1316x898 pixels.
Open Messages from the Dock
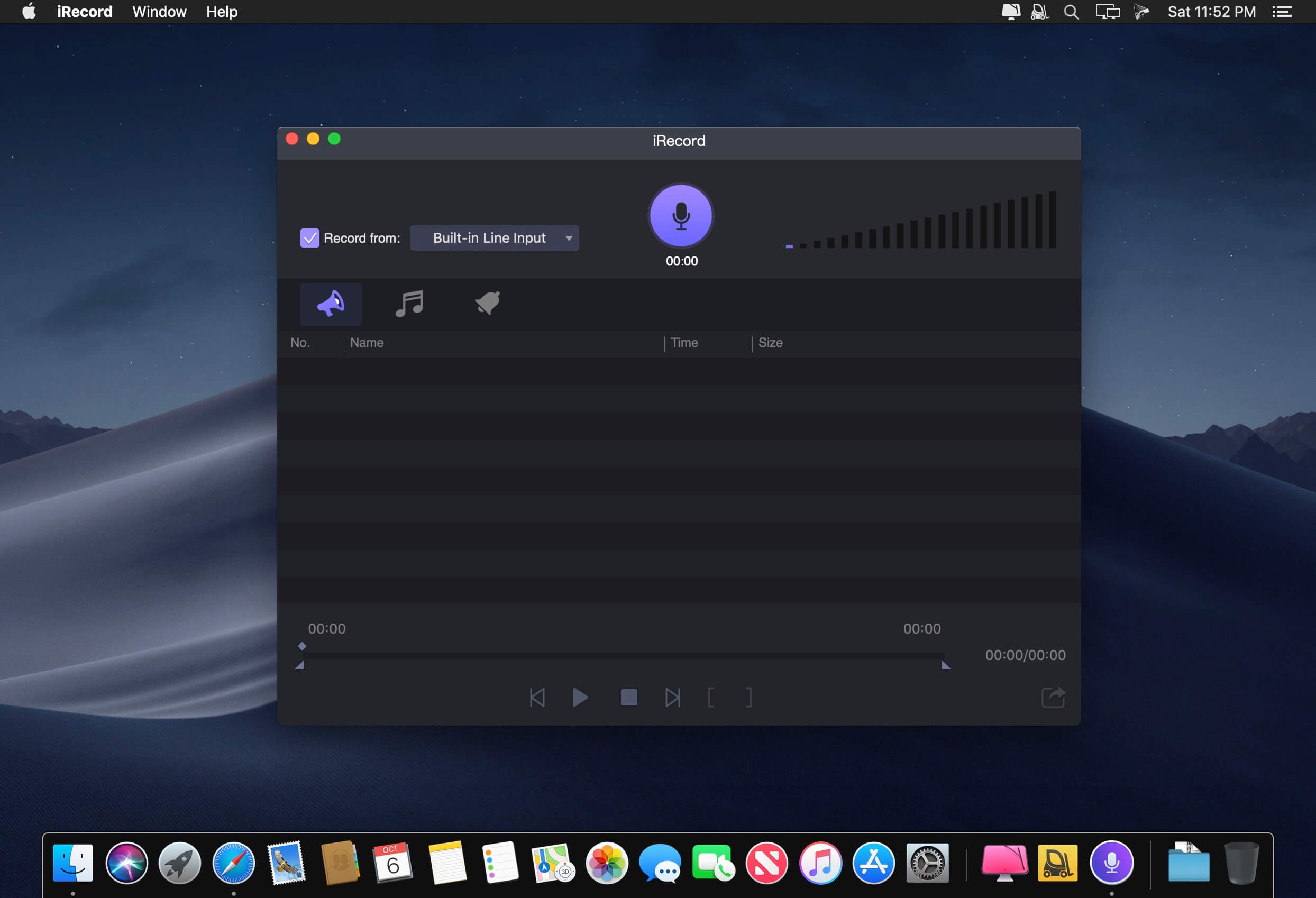pyautogui.click(x=660, y=863)
